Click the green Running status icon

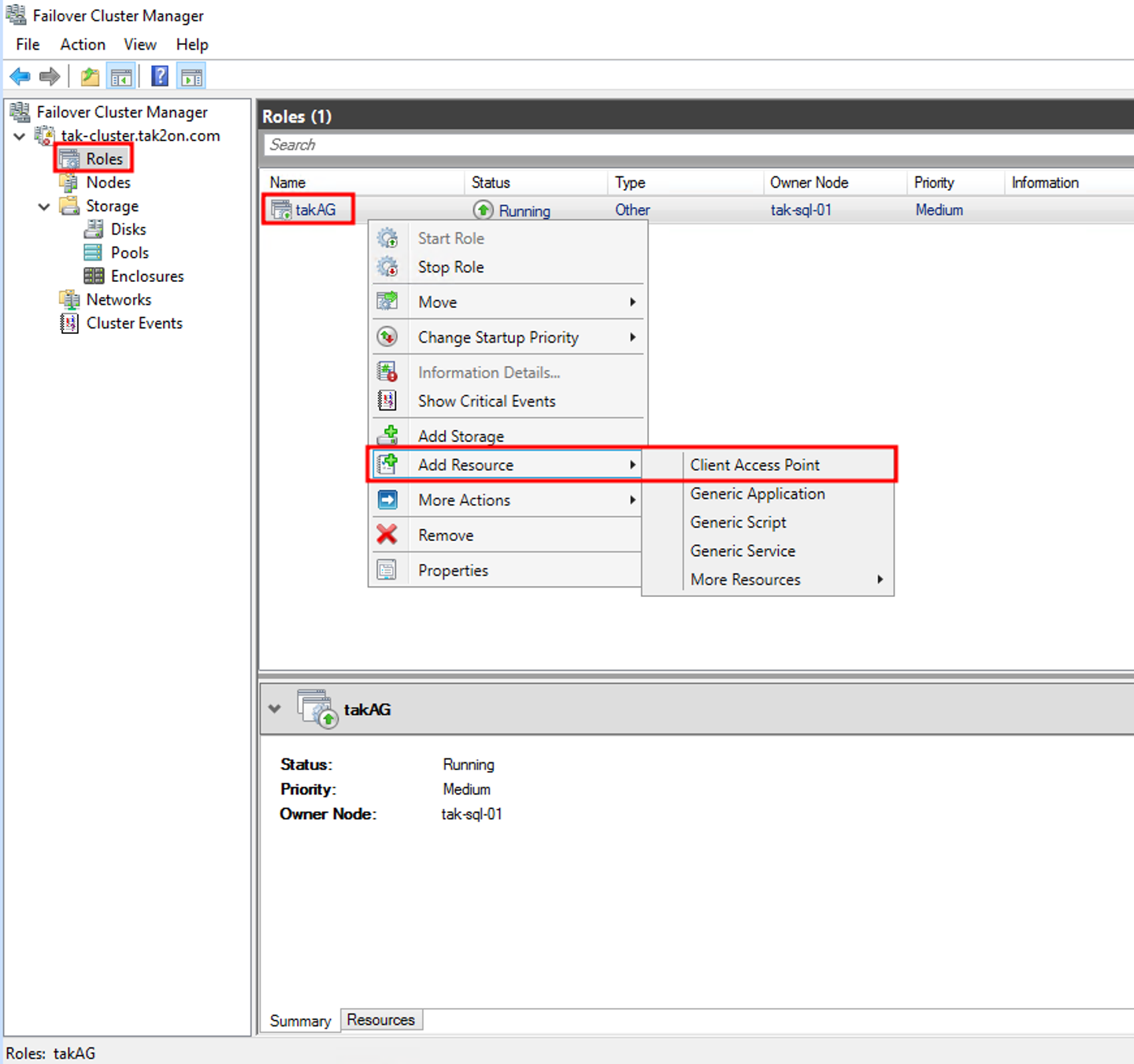pyautogui.click(x=483, y=210)
